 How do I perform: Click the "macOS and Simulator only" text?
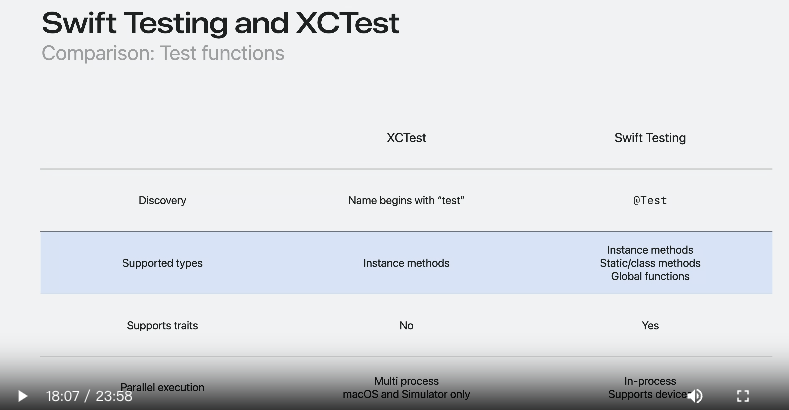tap(406, 394)
